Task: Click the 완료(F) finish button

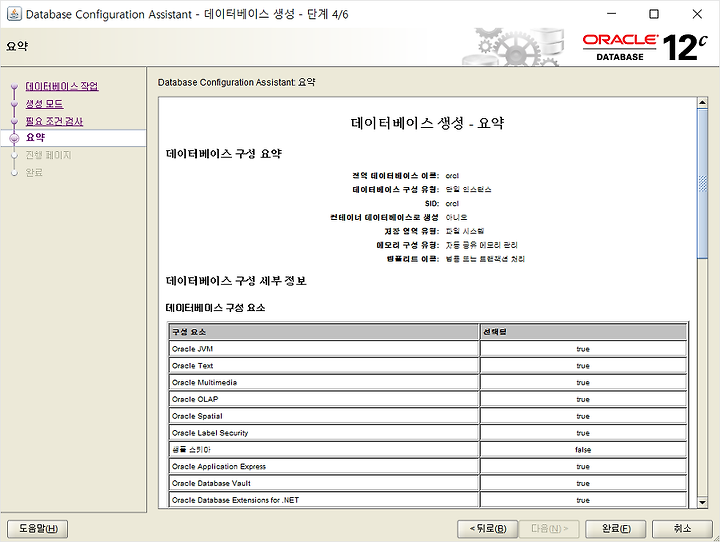Action: [616, 529]
